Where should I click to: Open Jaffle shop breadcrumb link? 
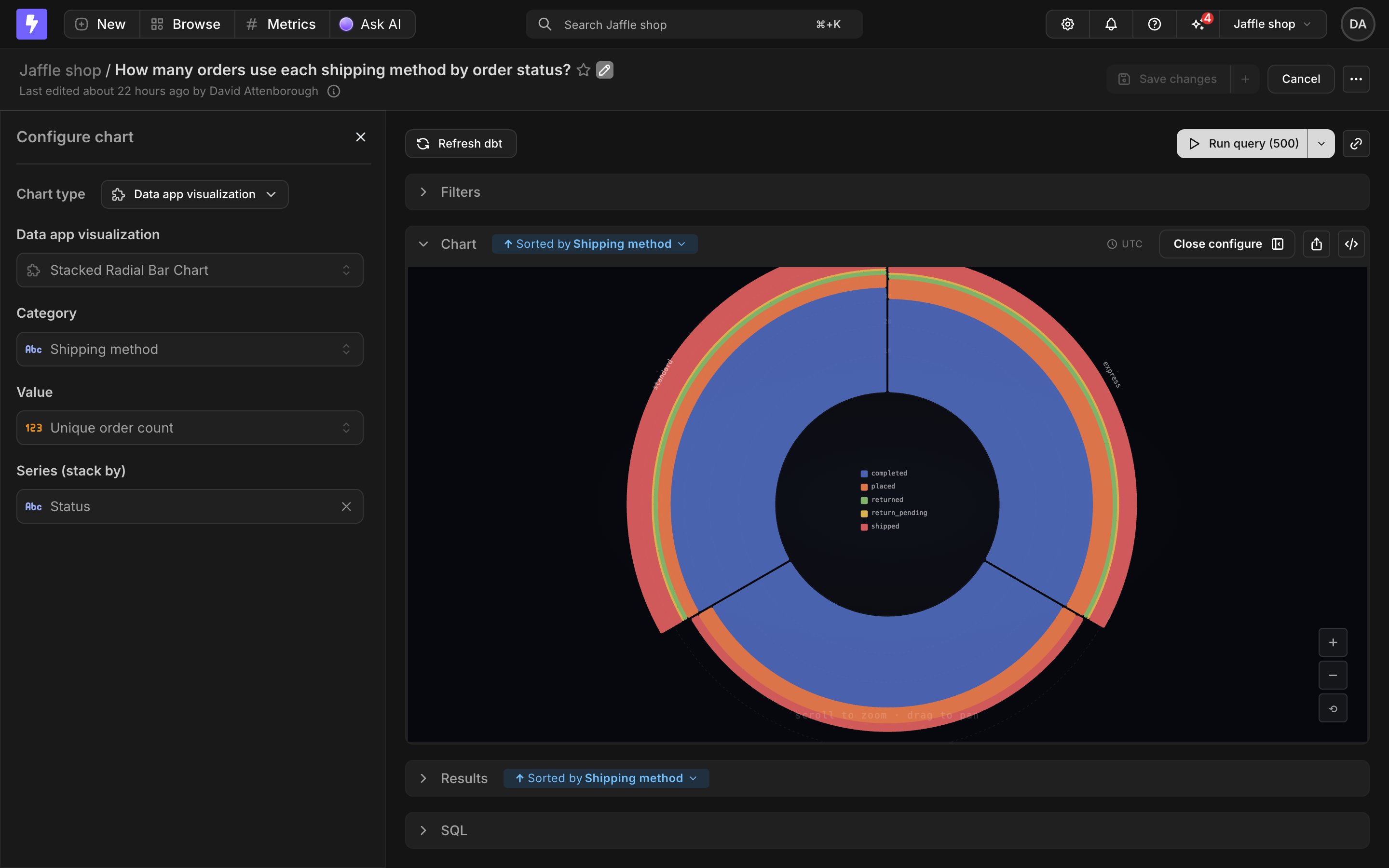pos(60,70)
